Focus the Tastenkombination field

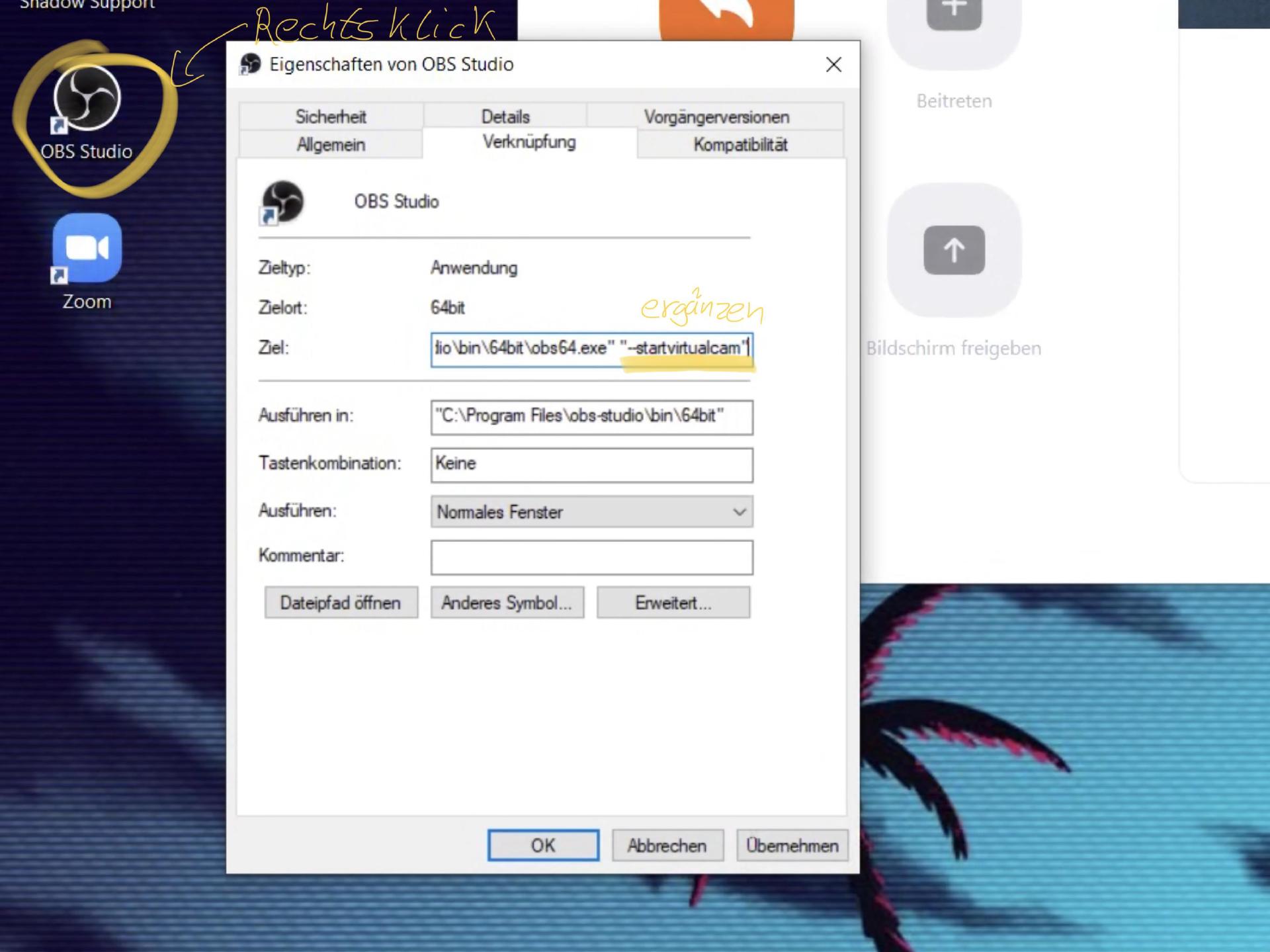tap(591, 464)
